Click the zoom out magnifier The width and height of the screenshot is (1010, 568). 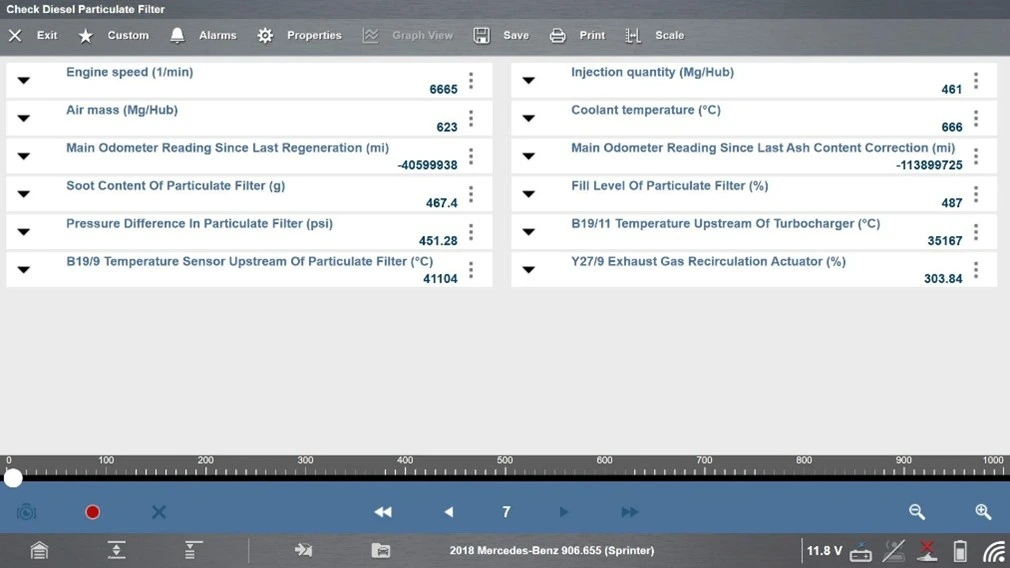pyautogui.click(x=917, y=512)
